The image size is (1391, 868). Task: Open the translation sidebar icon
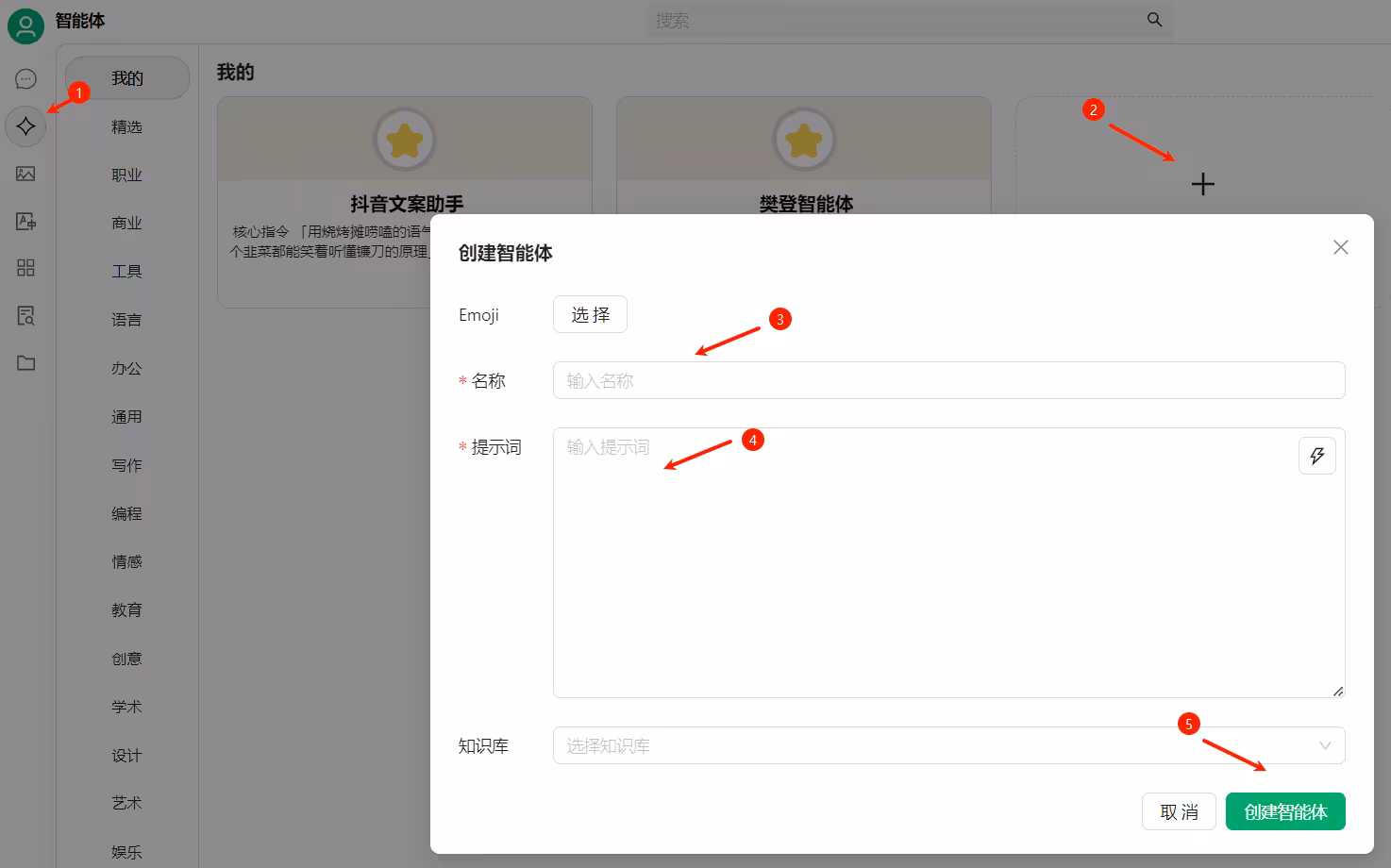(x=26, y=221)
